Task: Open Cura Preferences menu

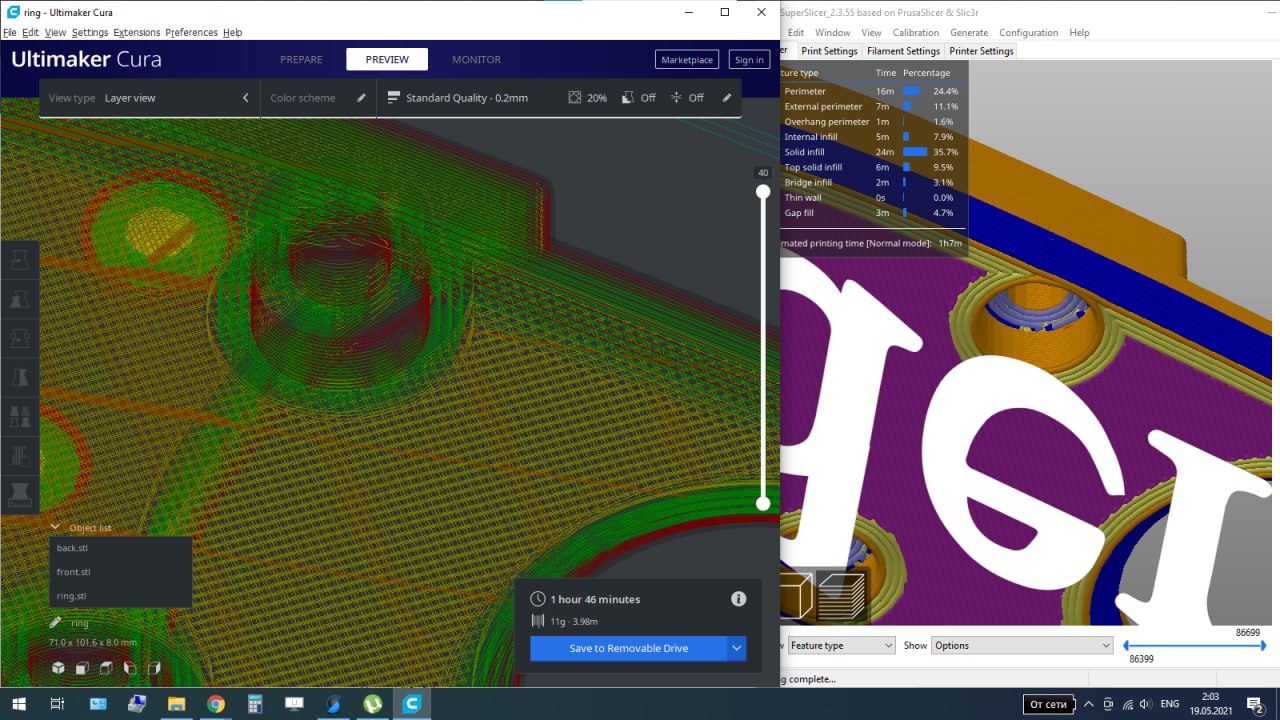Action: tap(191, 32)
